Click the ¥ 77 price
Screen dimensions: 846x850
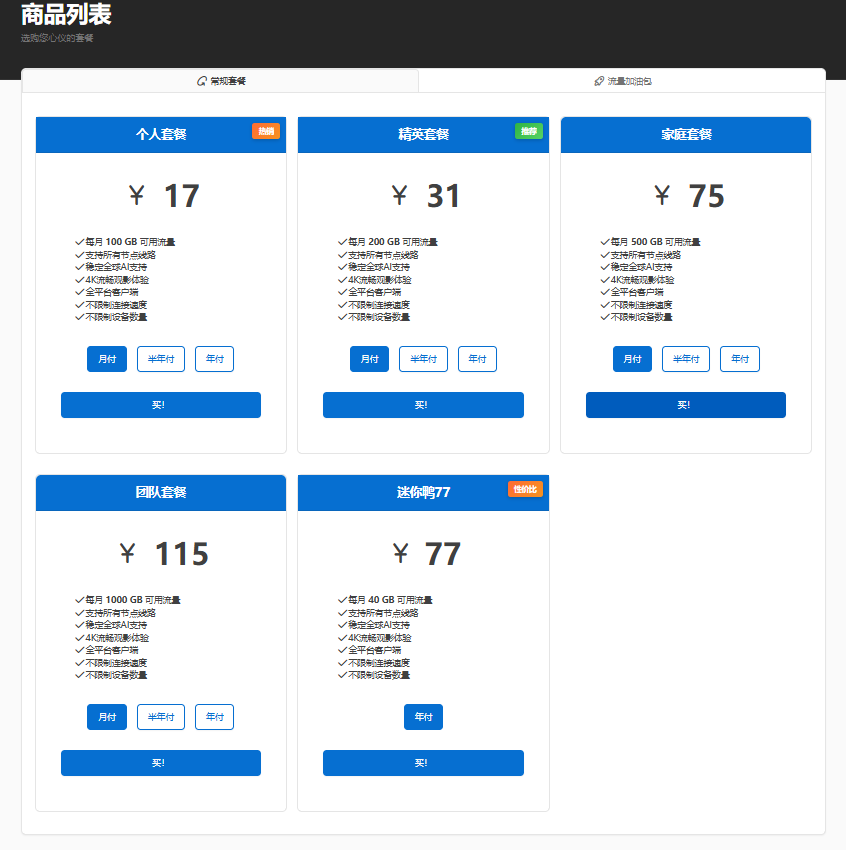pos(427,554)
